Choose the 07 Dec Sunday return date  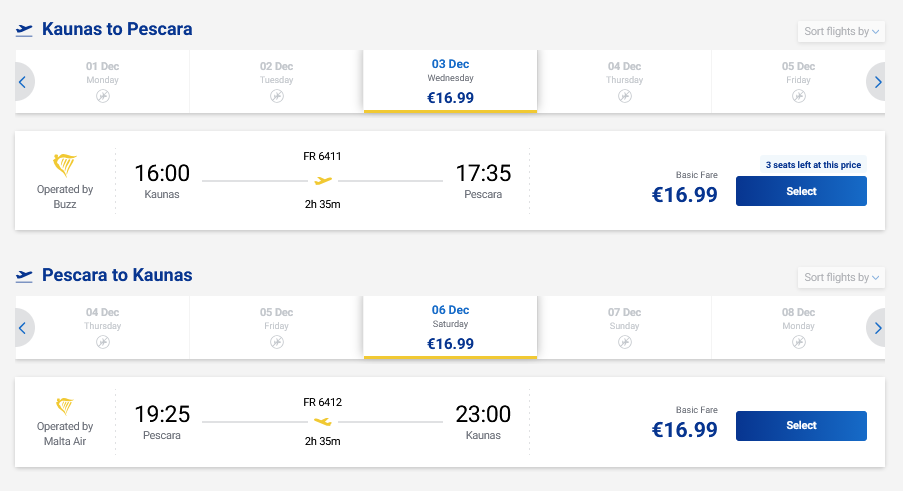point(624,326)
